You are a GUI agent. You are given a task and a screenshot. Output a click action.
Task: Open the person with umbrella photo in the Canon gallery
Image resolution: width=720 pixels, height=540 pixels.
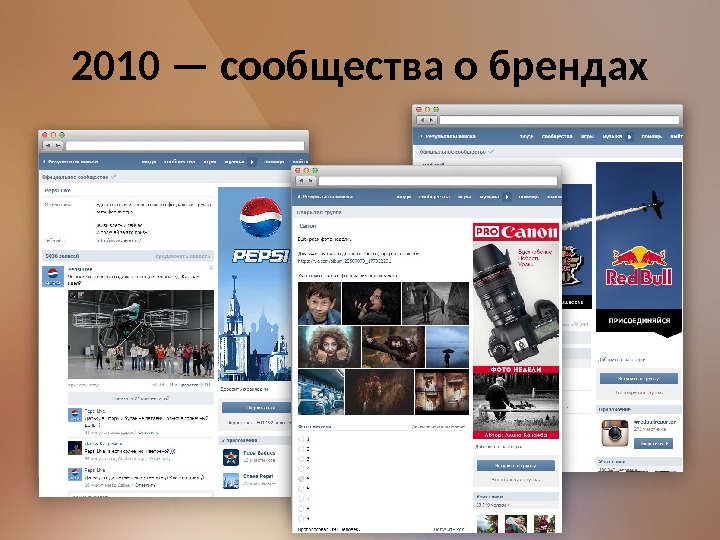click(x=447, y=347)
